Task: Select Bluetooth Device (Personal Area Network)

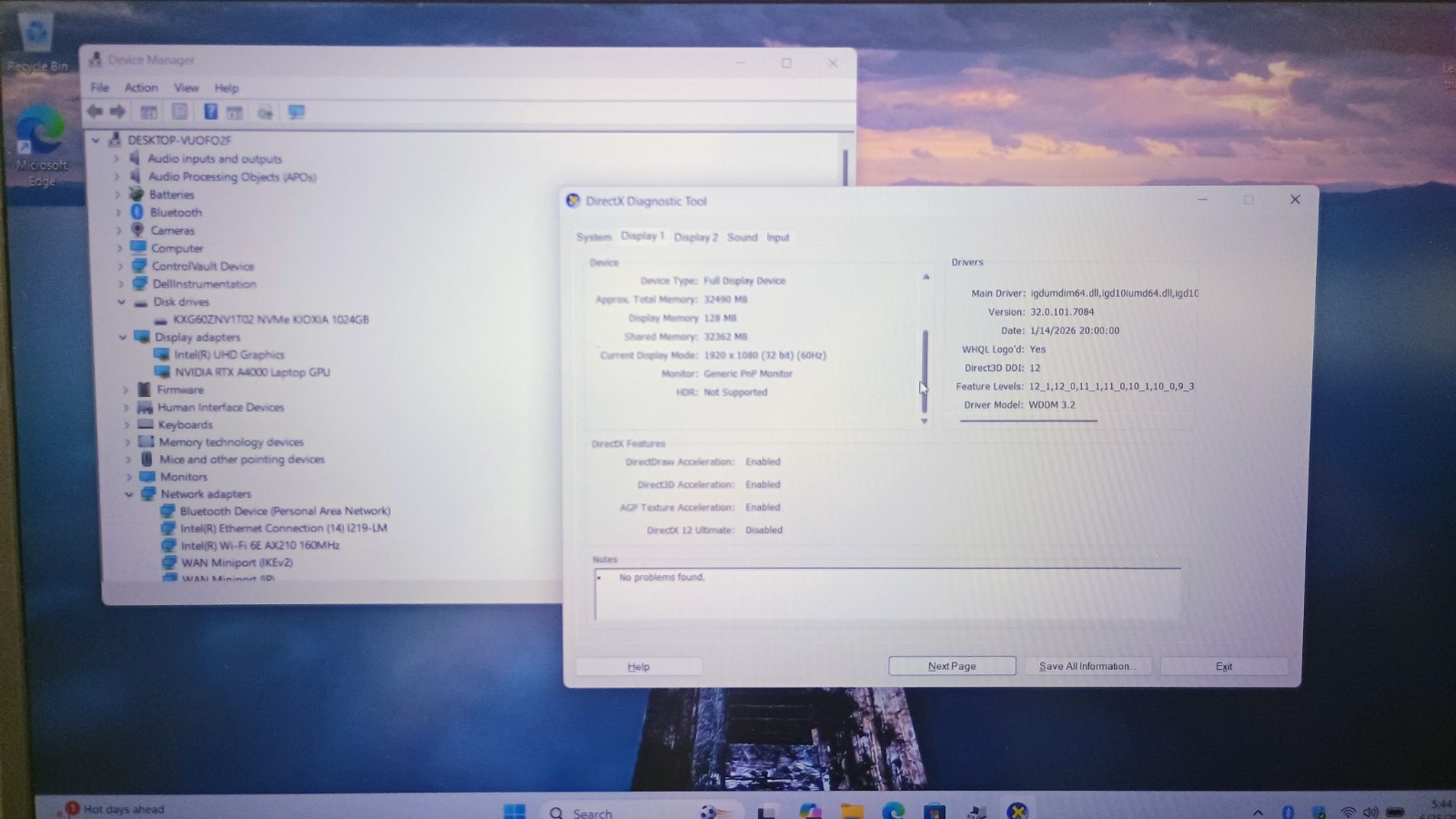Action: (285, 511)
